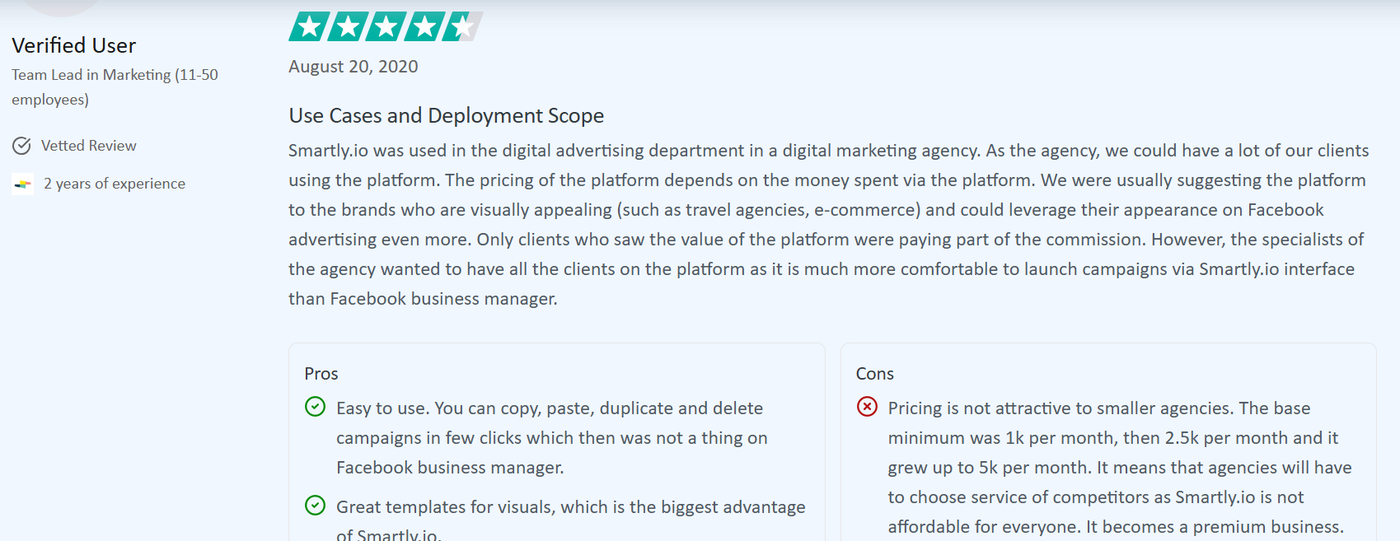Click '2 years of experience' text
1400x541 pixels.
tap(114, 184)
